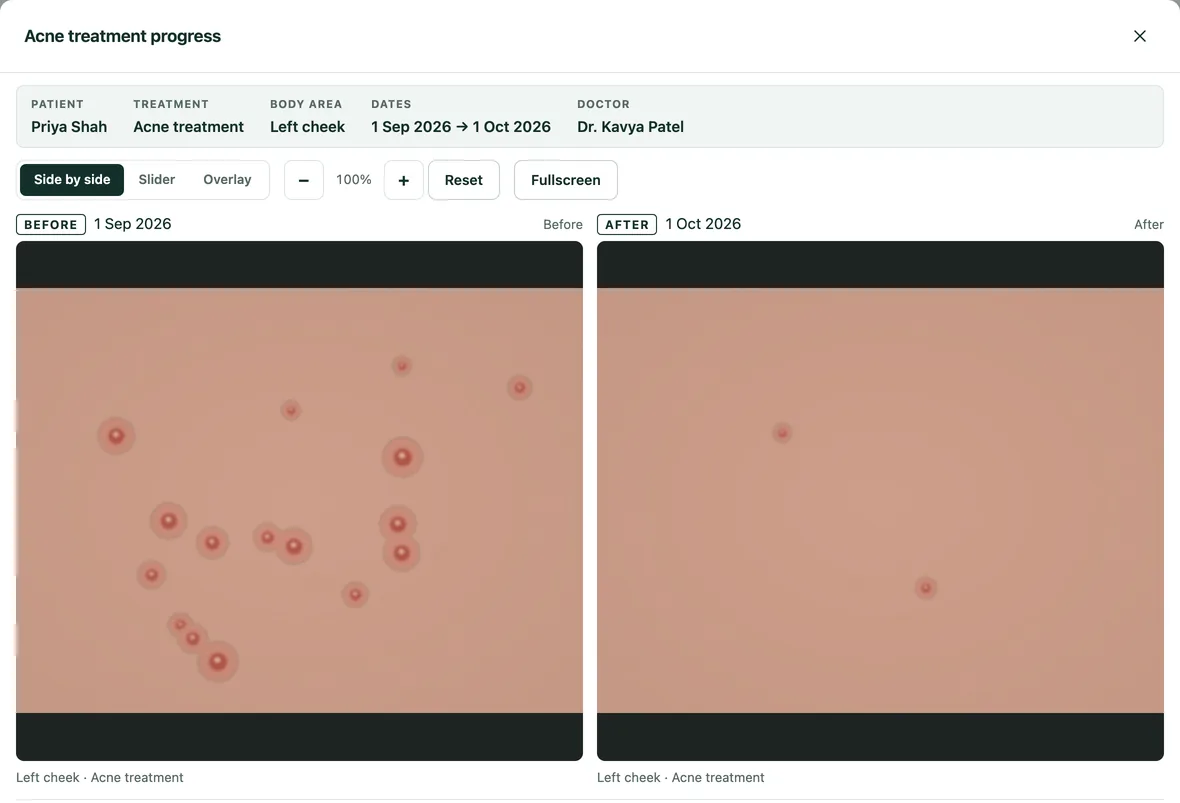Viewport: 1180px width, 803px height.
Task: Click patient name Priya Shah
Action: point(69,126)
